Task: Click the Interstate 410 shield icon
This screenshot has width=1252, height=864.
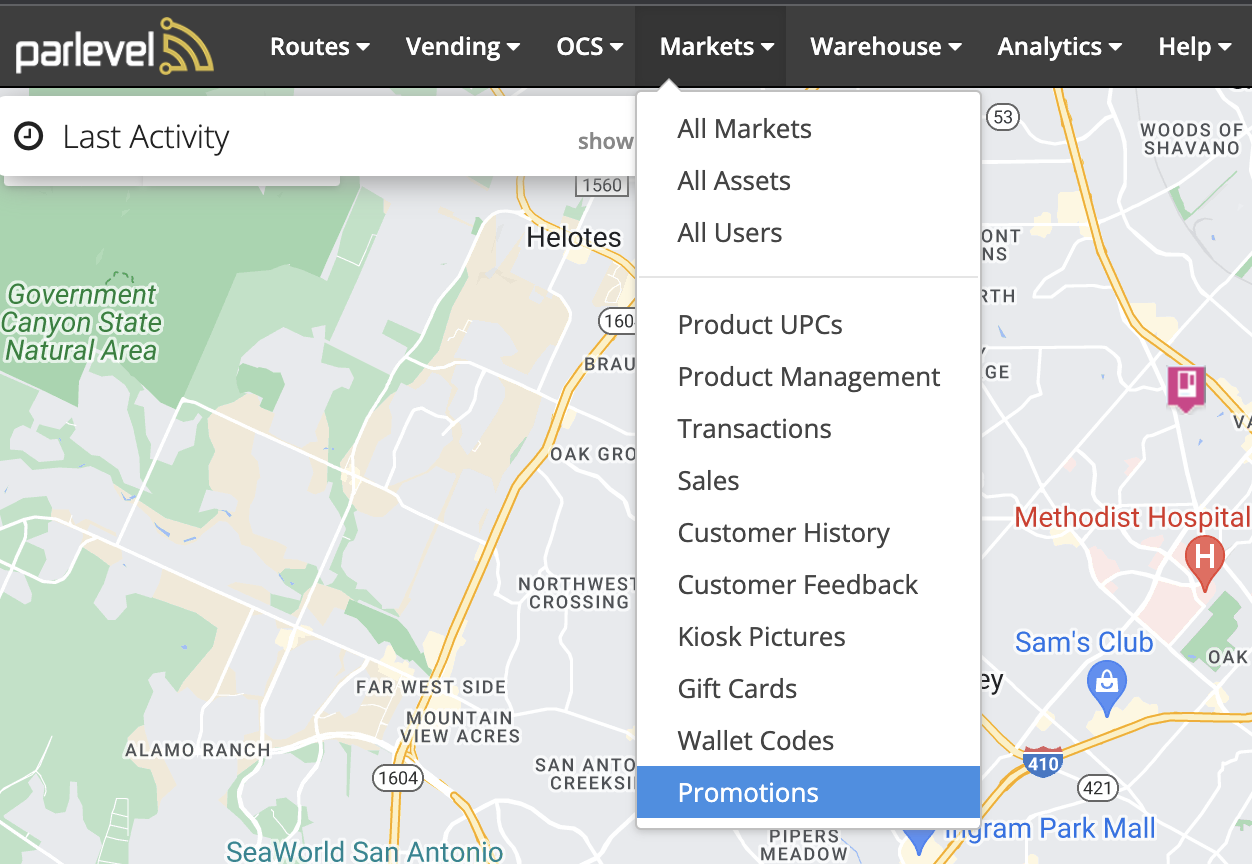Action: (x=1042, y=763)
